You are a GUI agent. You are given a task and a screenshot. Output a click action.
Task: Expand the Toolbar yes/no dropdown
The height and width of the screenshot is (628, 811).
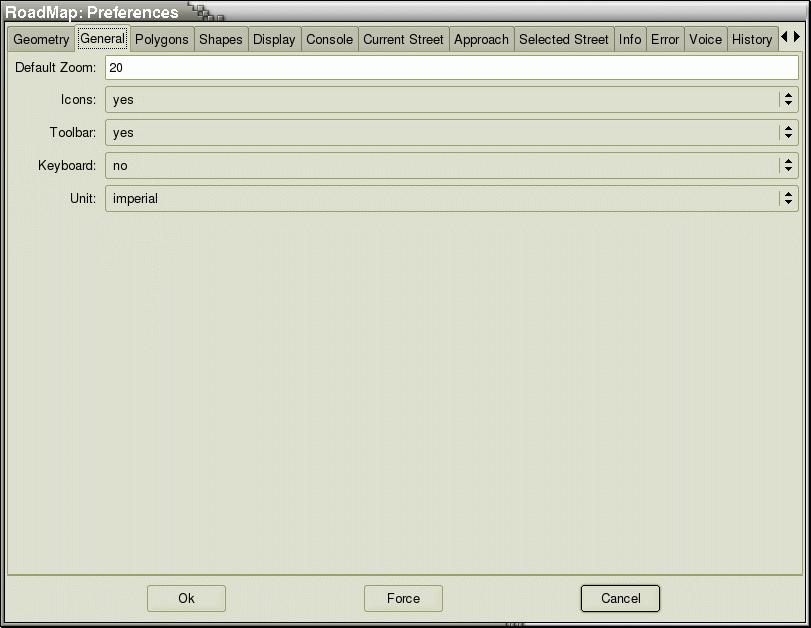[x=451, y=133]
